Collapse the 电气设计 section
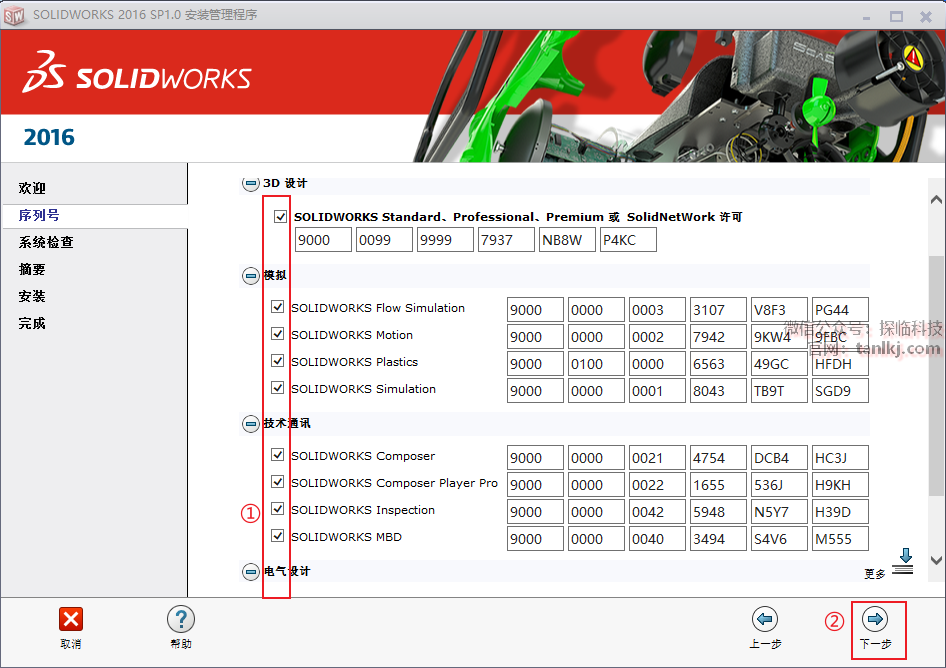Image resolution: width=946 pixels, height=668 pixels. (250, 572)
